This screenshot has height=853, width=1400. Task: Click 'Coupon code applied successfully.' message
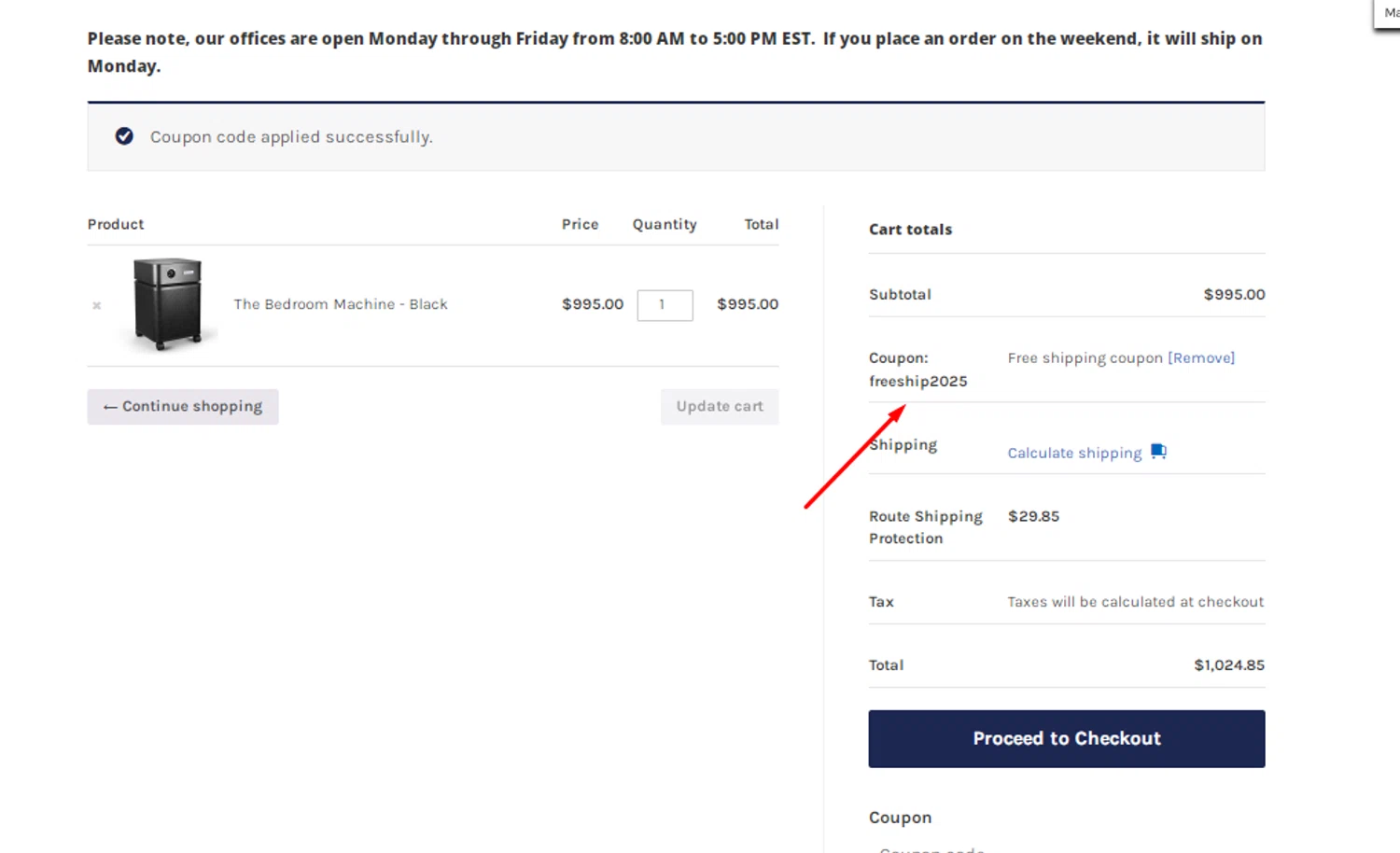(x=291, y=137)
